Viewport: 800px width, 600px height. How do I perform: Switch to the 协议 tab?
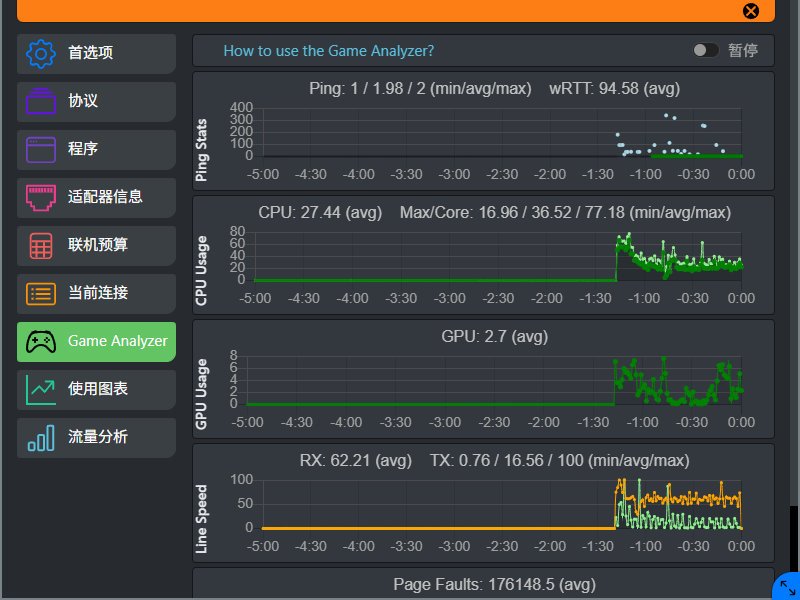point(96,102)
